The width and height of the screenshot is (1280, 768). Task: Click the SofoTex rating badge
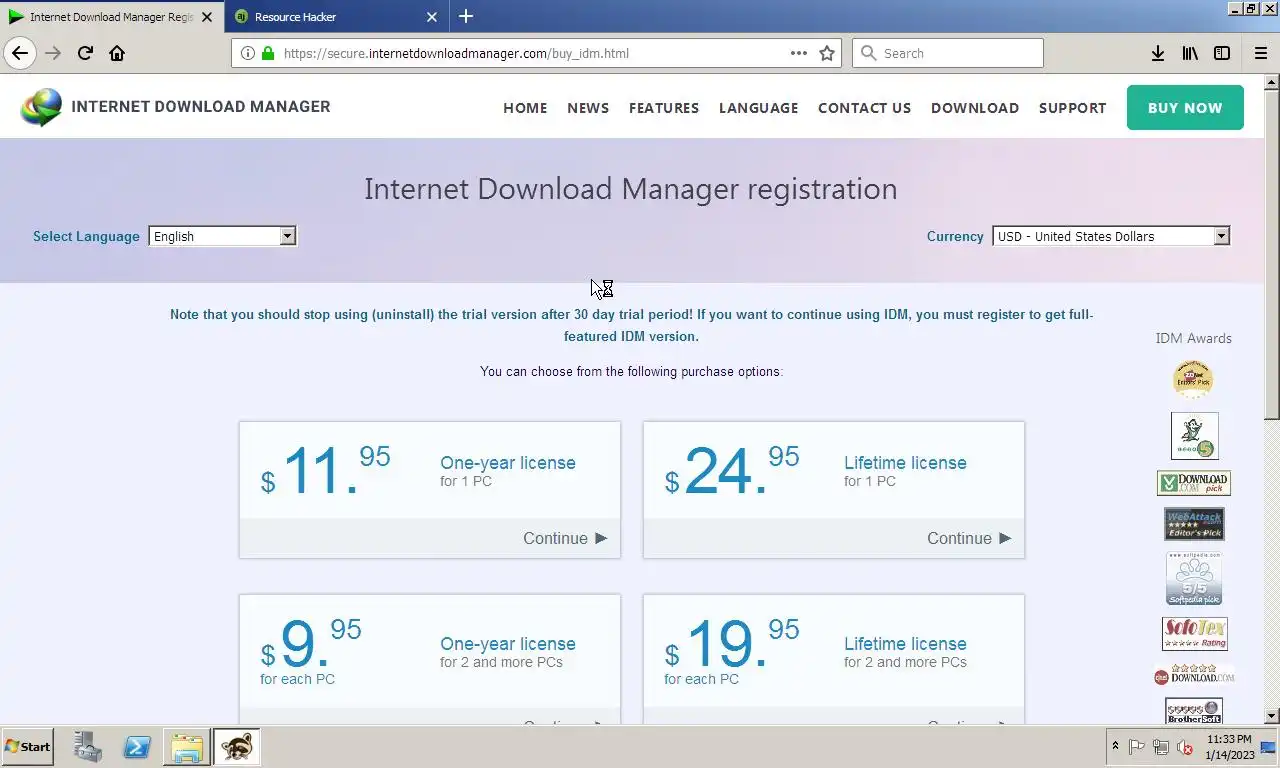point(1194,634)
